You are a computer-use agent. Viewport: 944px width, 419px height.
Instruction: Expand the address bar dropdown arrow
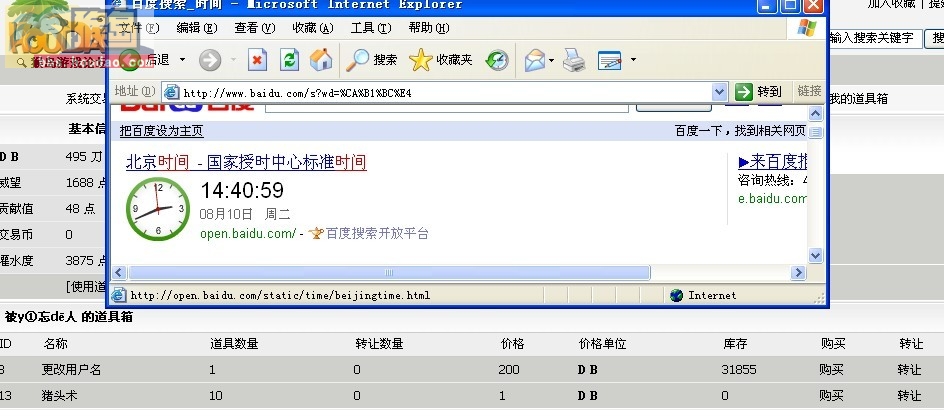tap(719, 92)
